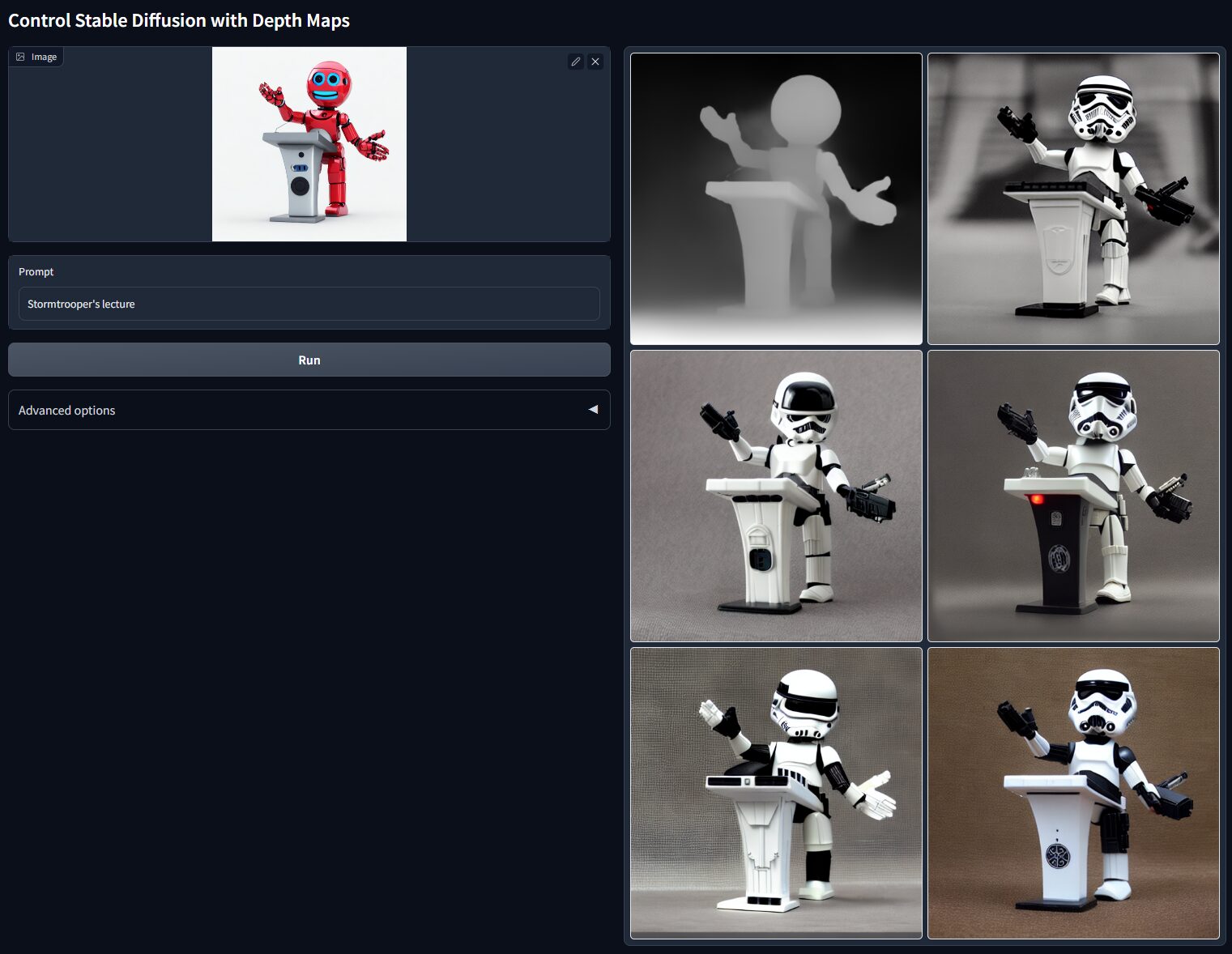The height and width of the screenshot is (954, 1232).
Task: Click into the prompt text field
Action: 309,304
